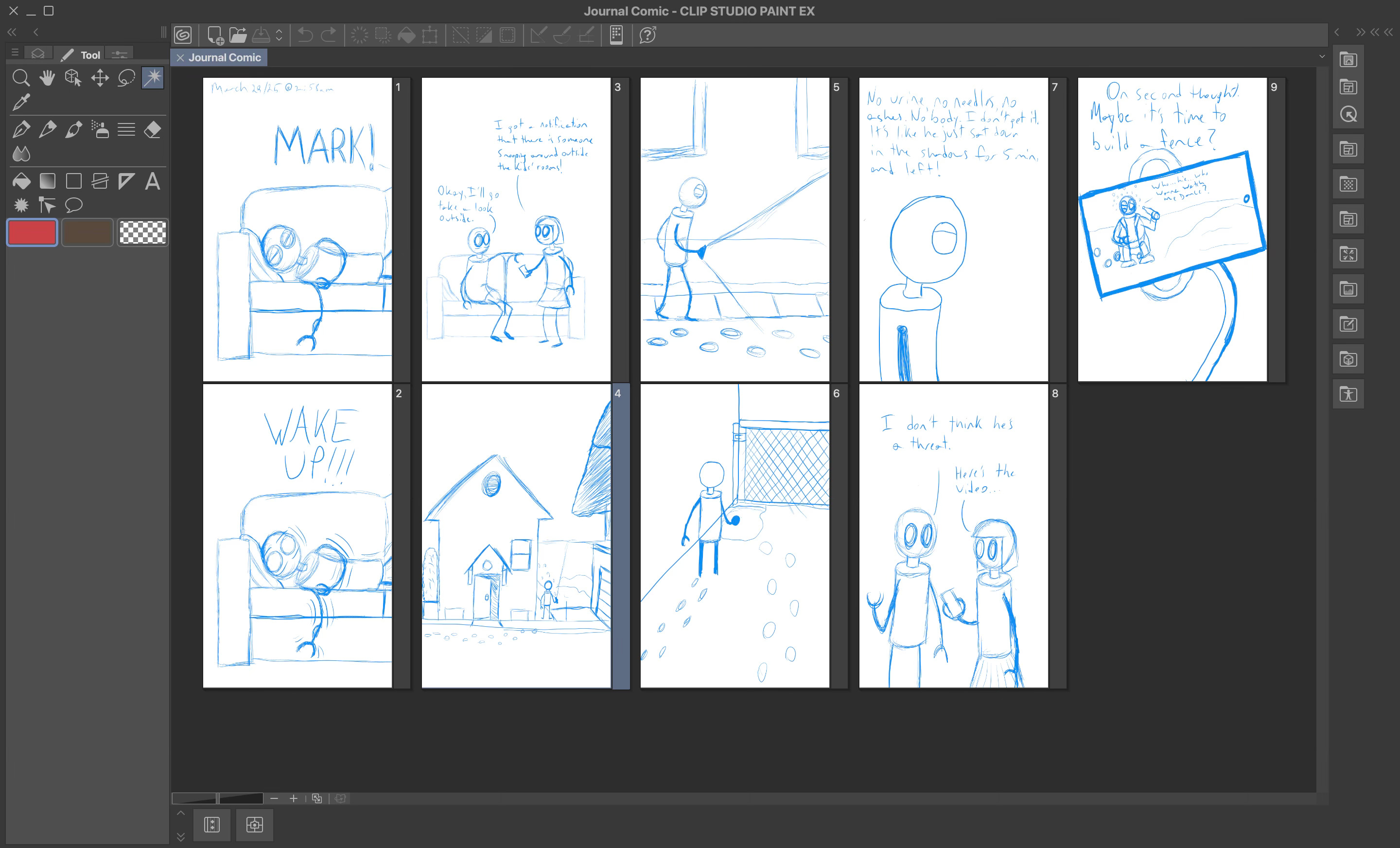The image size is (1400, 848).
Task: Select the Eyedropper tool
Action: [21, 102]
